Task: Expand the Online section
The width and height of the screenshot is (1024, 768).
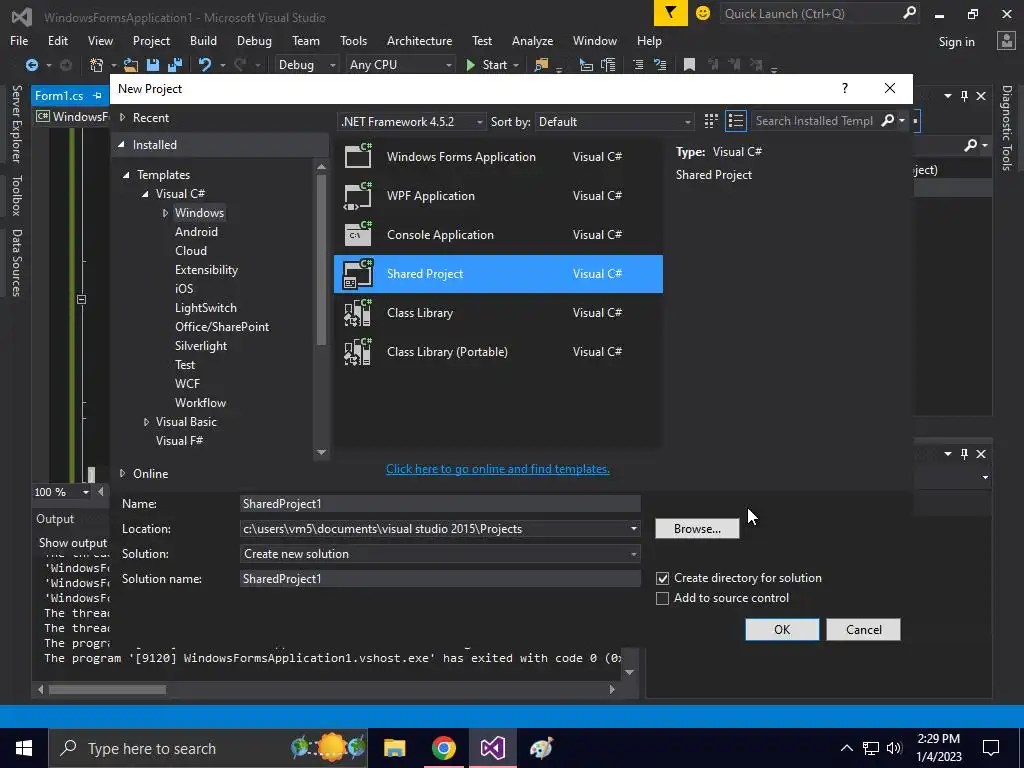Action: (x=122, y=473)
